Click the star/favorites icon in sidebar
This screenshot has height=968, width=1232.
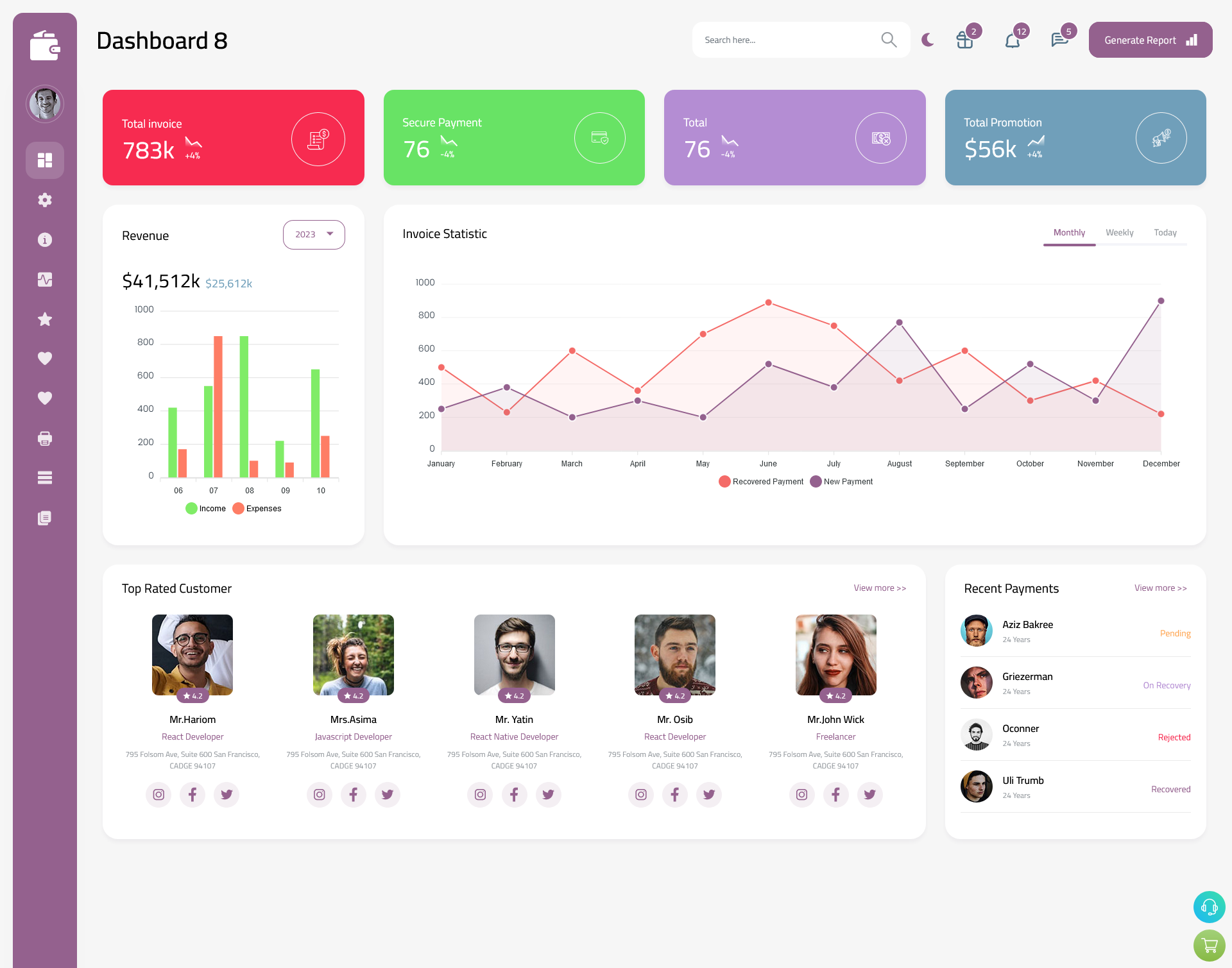pyautogui.click(x=44, y=319)
